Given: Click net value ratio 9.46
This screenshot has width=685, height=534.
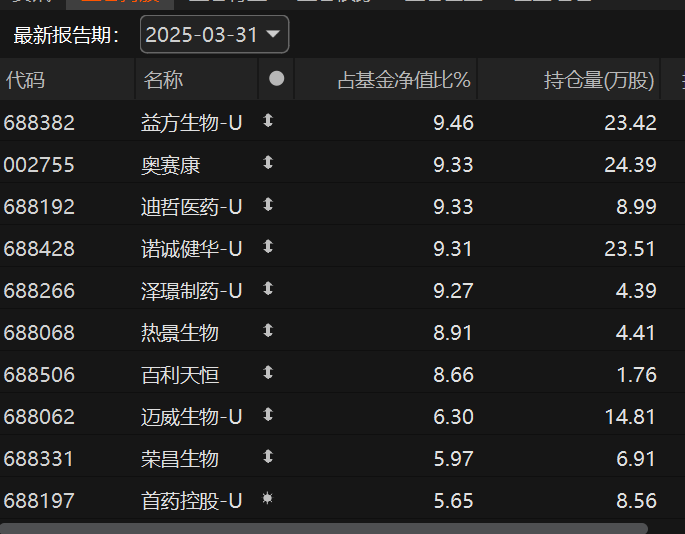Looking at the screenshot, I should click(453, 123).
